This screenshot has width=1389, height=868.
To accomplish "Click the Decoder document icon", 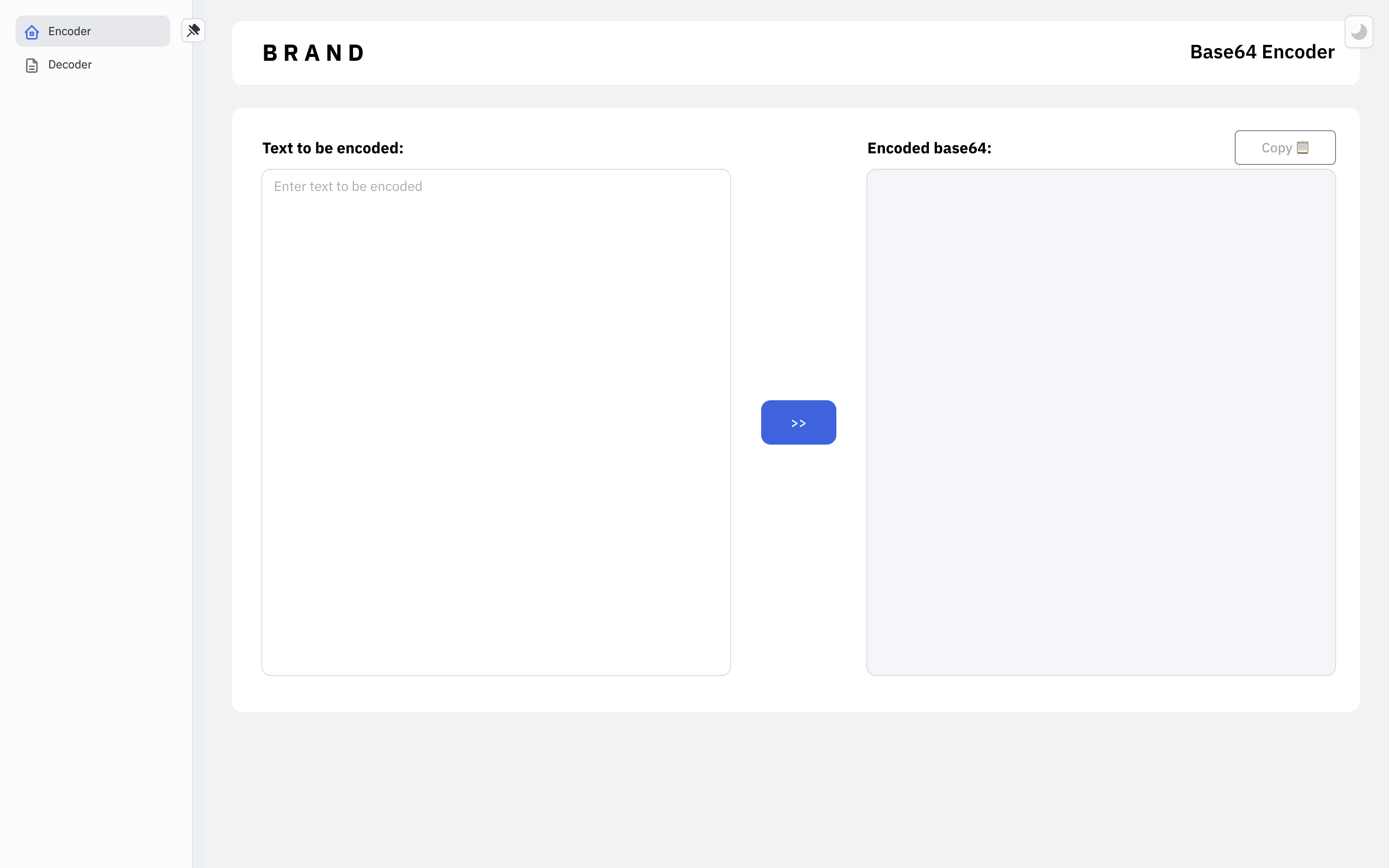I will point(32,66).
